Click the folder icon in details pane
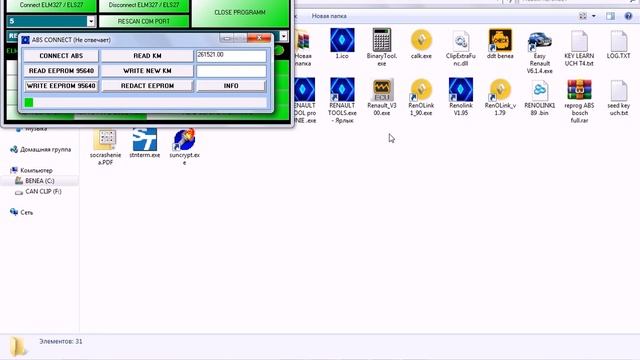The width and height of the screenshot is (640, 360). [x=18, y=347]
